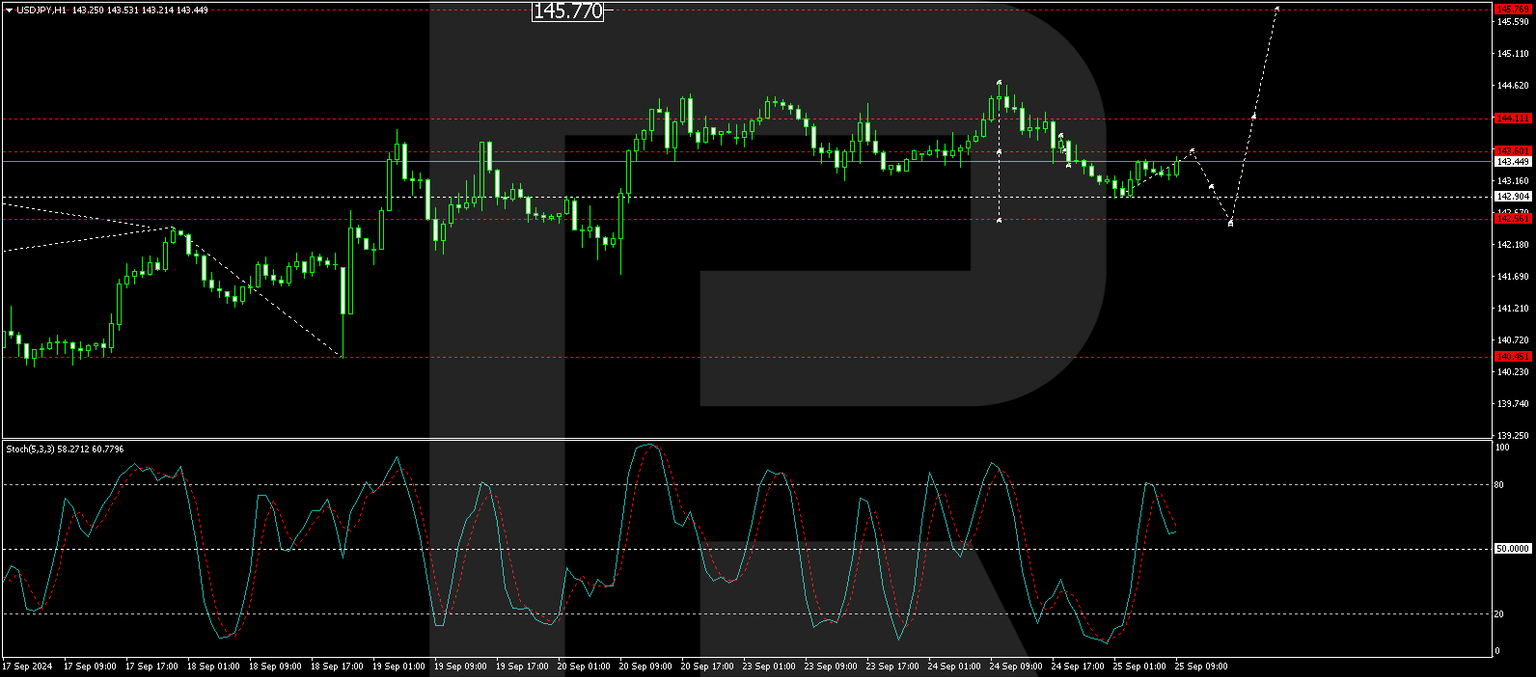Click the 25 Sep 09:00 time label

1200,664
